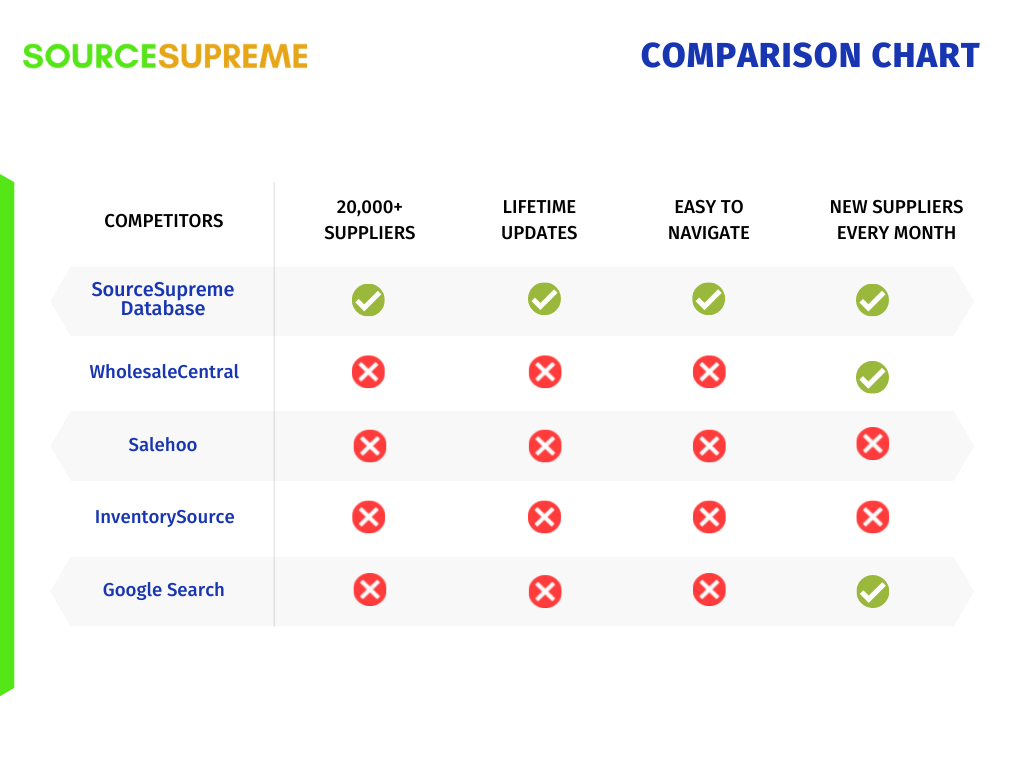The width and height of the screenshot is (1024, 768).
Task: Click WholesaleCentral's New Suppliers green checkmark
Action: pyautogui.click(x=872, y=377)
